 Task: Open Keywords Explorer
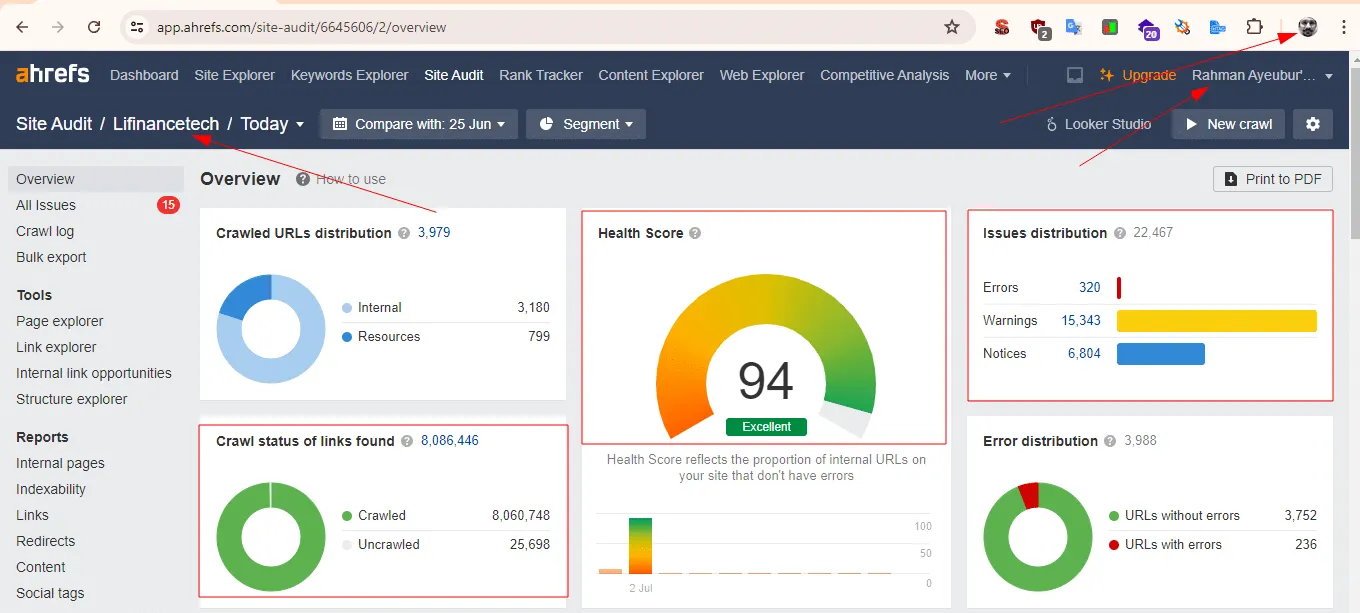pyautogui.click(x=350, y=75)
